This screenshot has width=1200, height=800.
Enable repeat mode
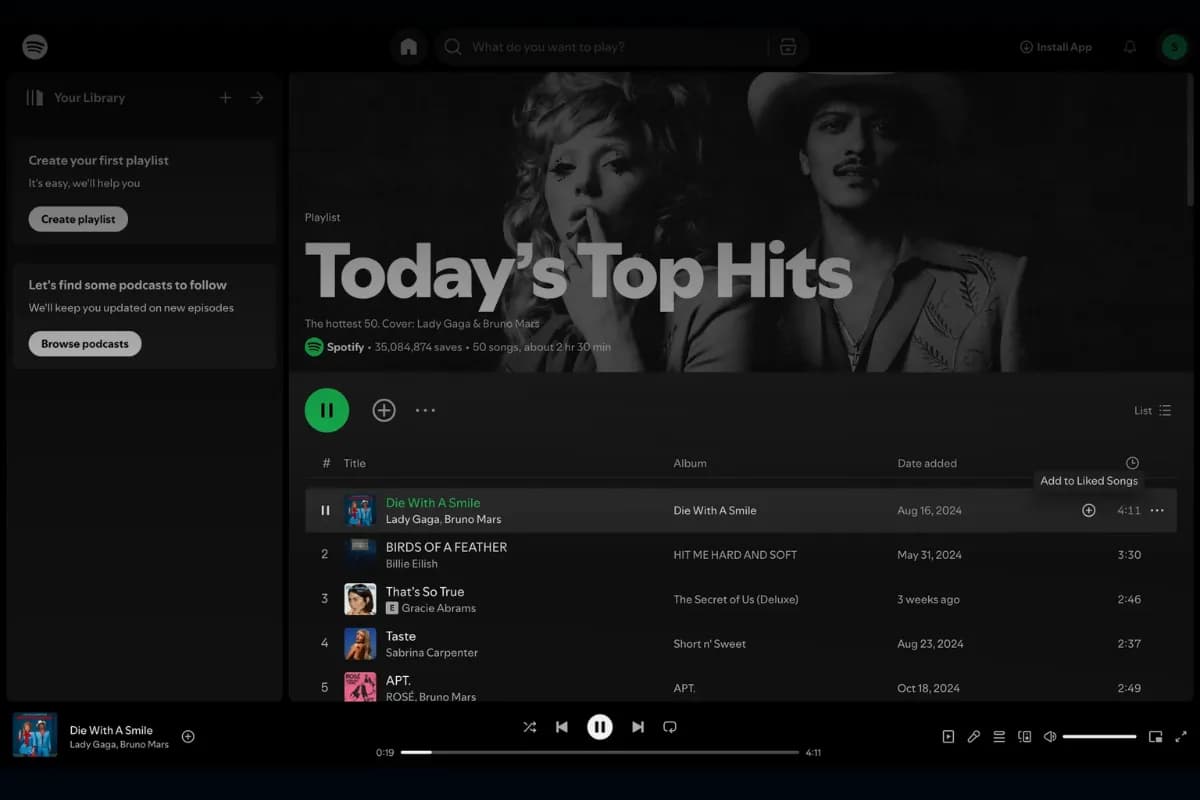tap(669, 727)
